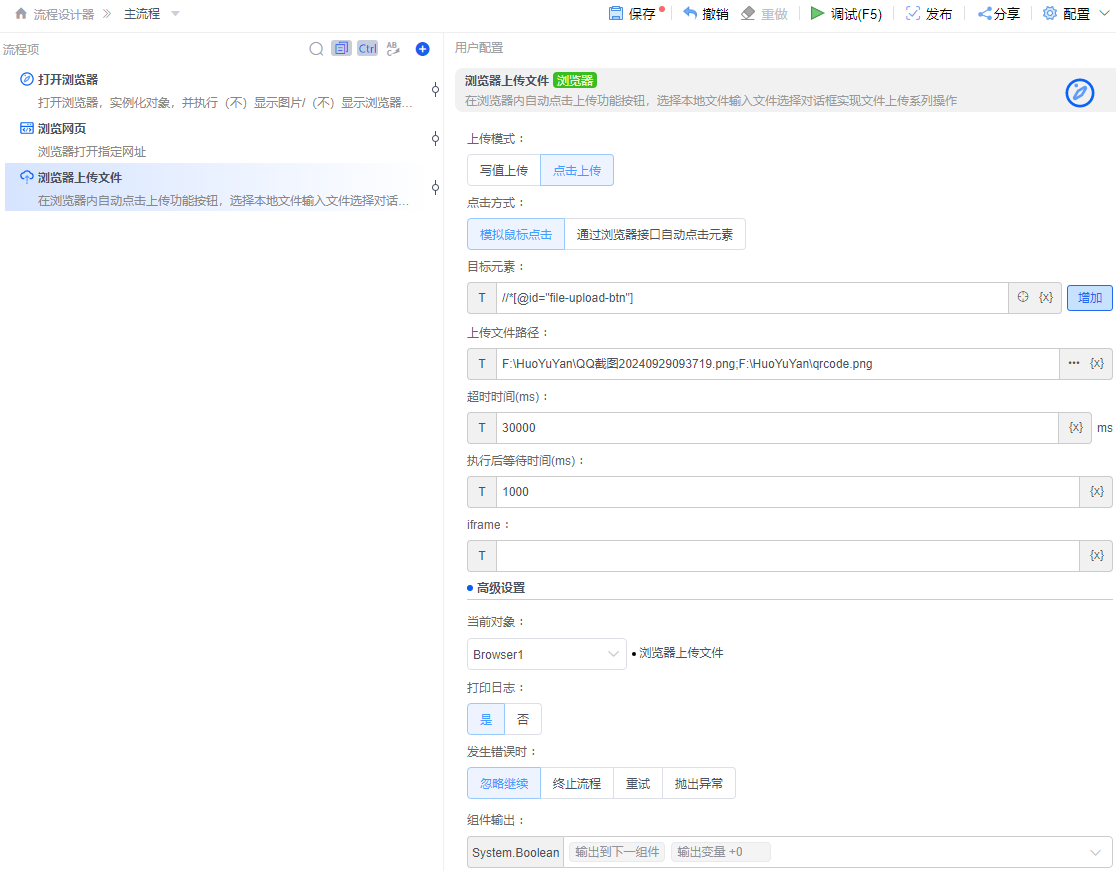Viewport: 1116px width, 871px height.
Task: Open flow item search with the magnifier icon
Action: coord(316,48)
